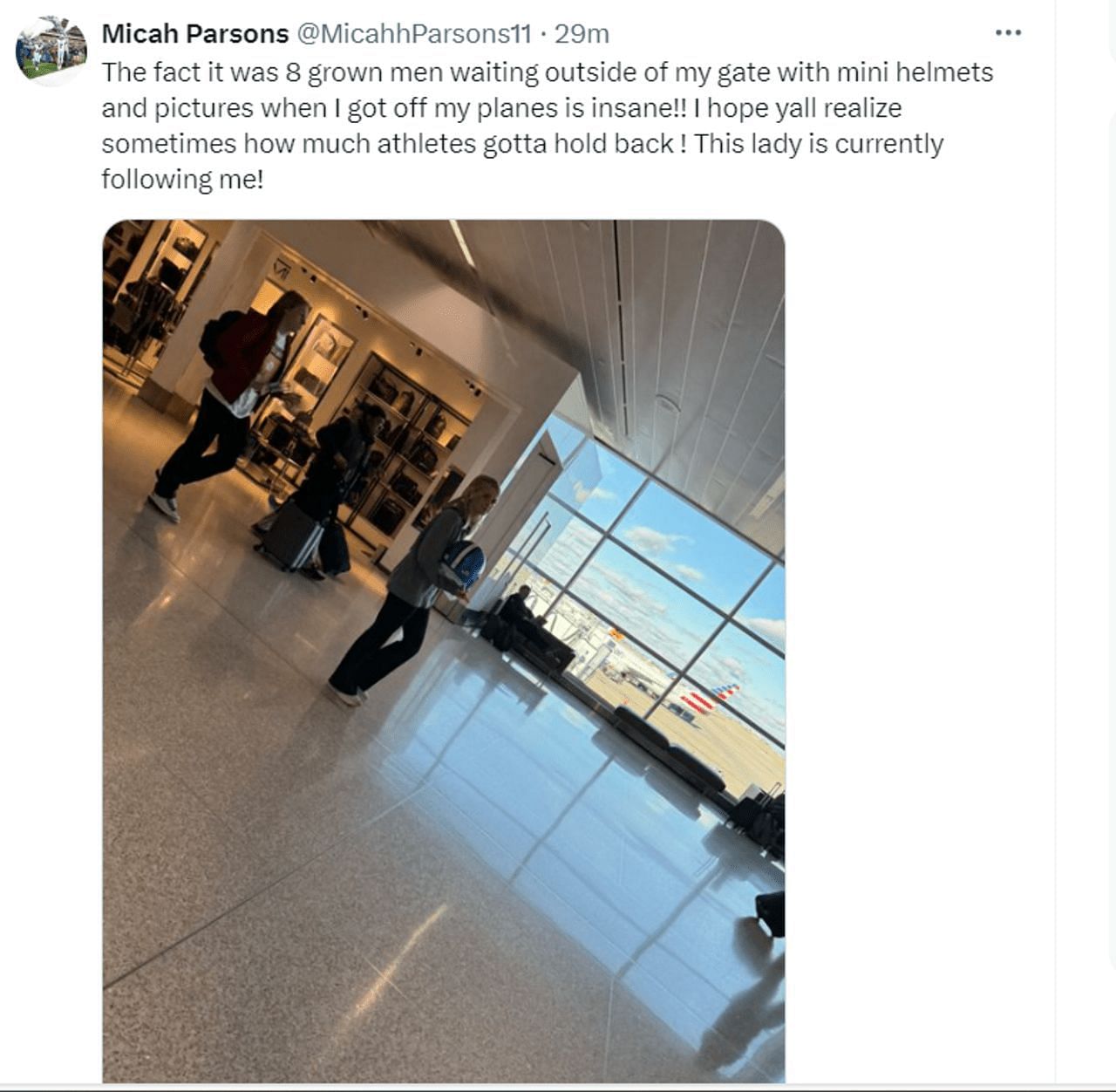This screenshot has width=1116, height=1092.
Task: Open the tweet via 29m timestamp
Action: [x=582, y=33]
